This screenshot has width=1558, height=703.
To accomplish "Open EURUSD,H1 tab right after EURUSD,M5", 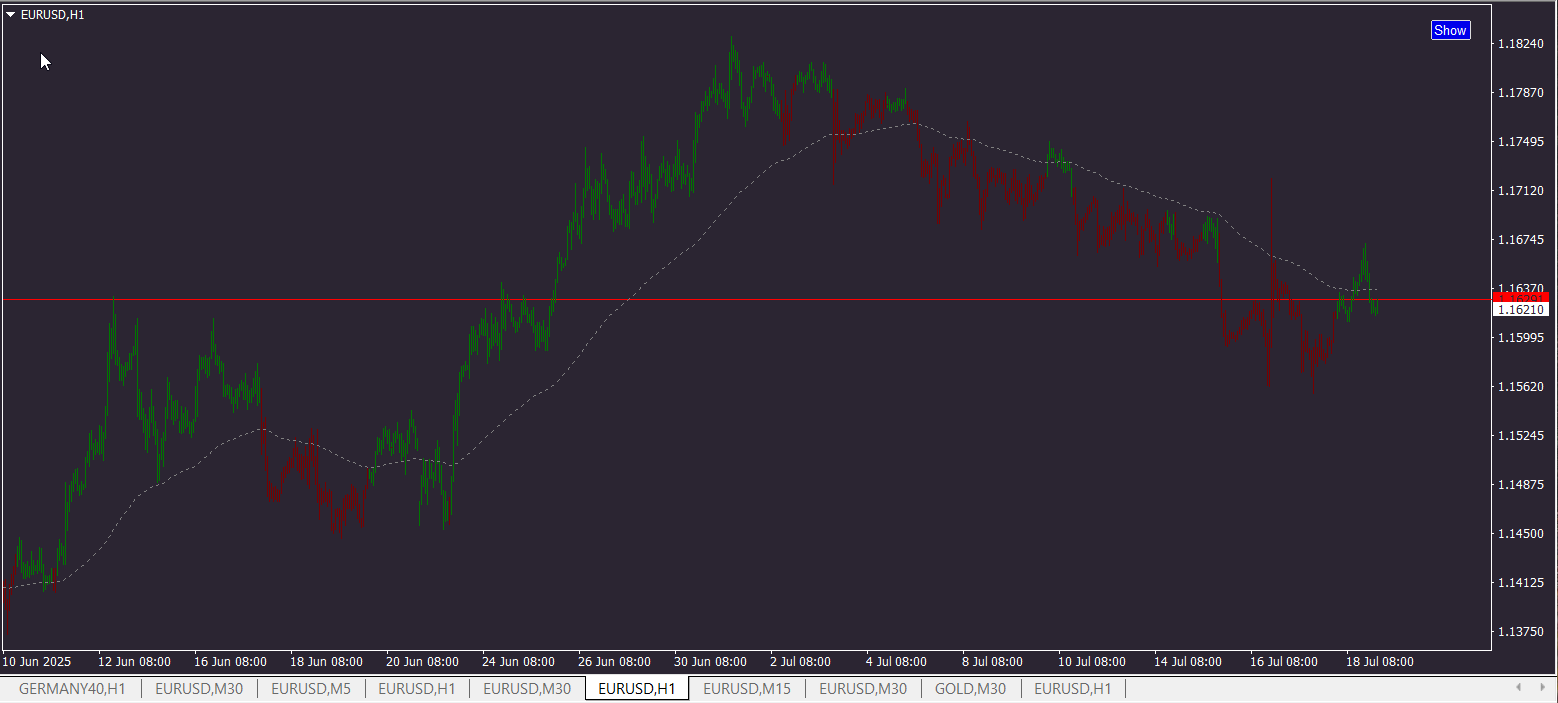I will coord(417,688).
